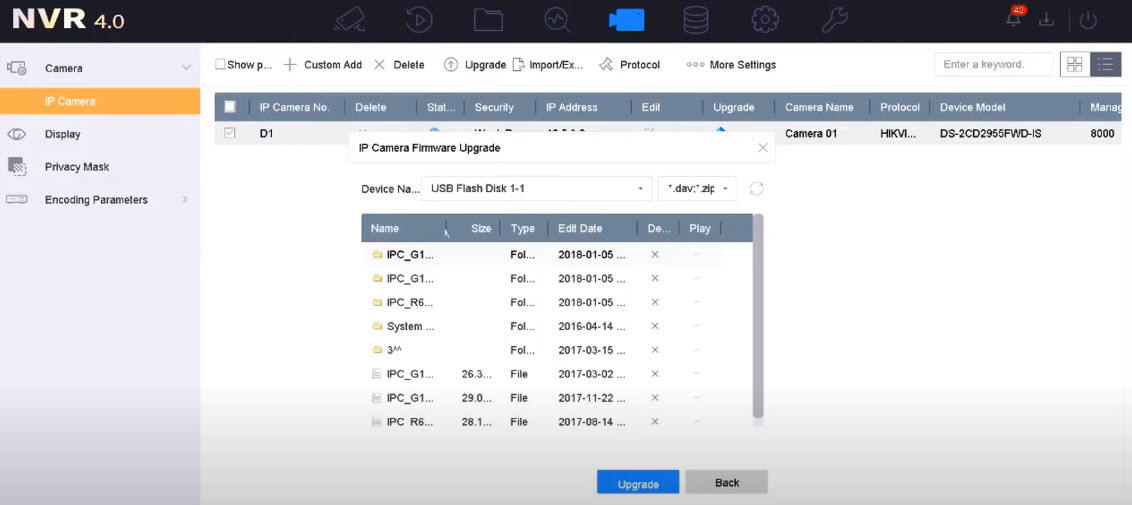
Task: Open the Storage database icon
Action: (x=696, y=20)
